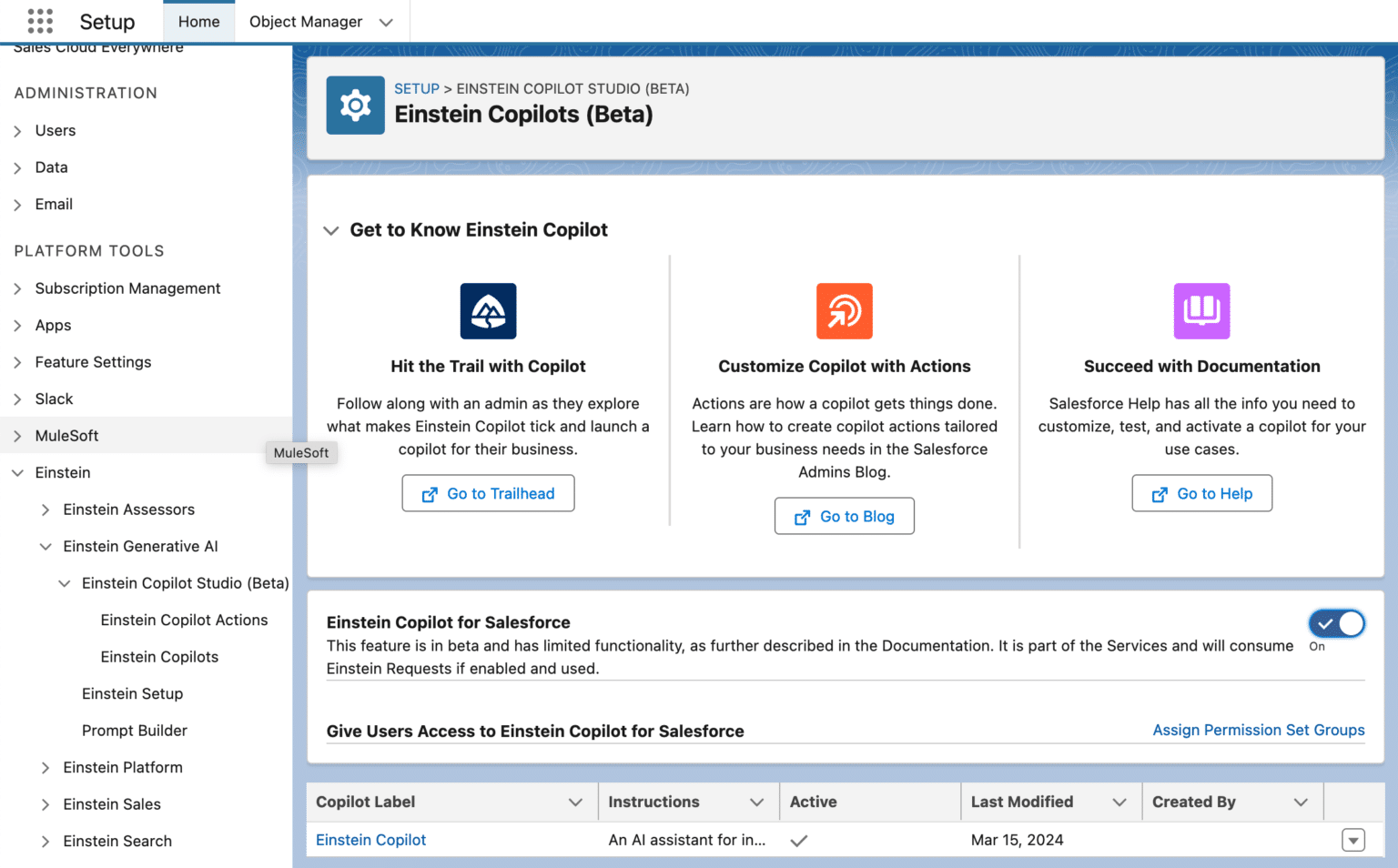Click the Trailhead shield icon above Hit the Trail
The image size is (1398, 868).
point(488,310)
